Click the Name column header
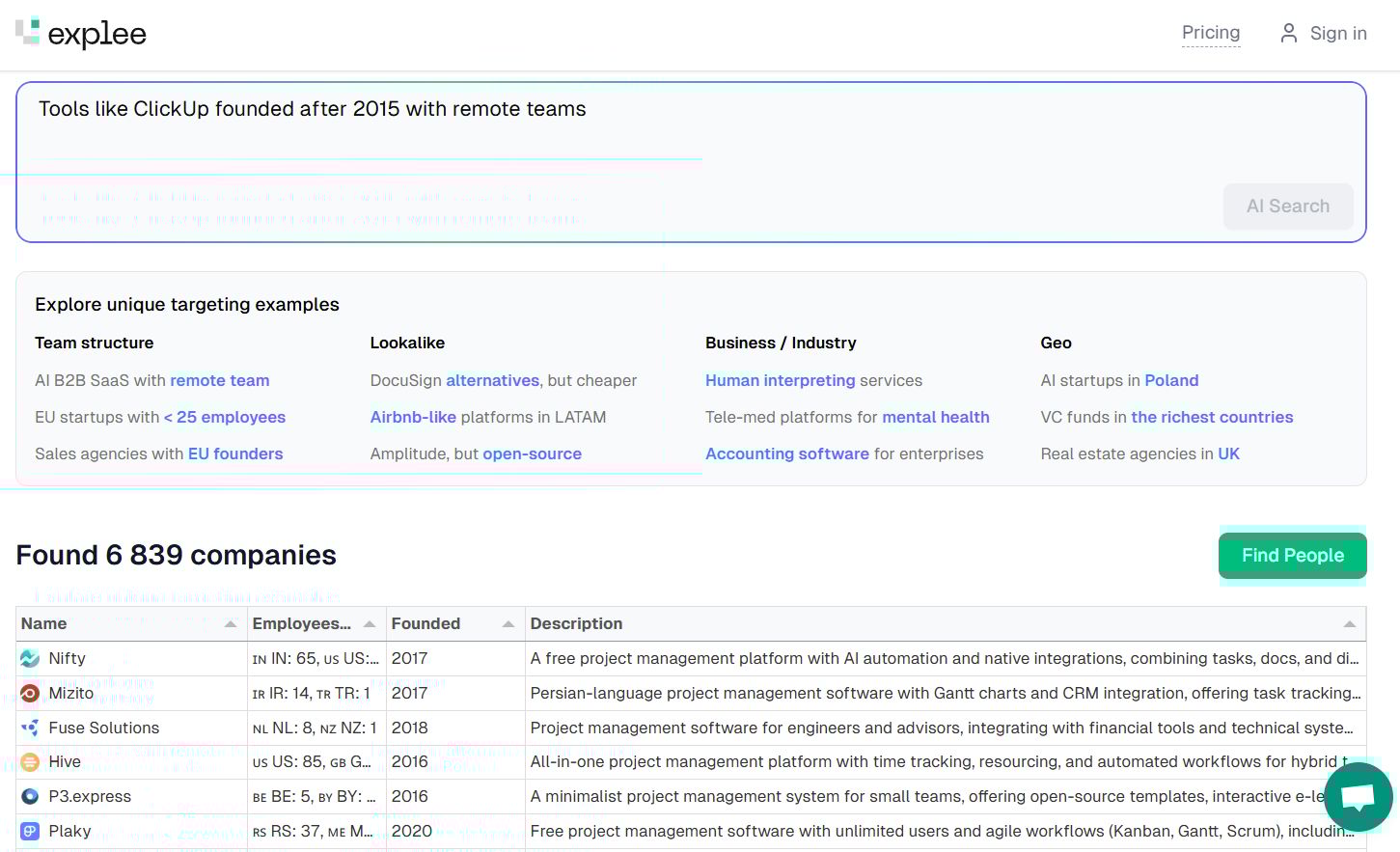The width and height of the screenshot is (1400, 852). pos(131,624)
